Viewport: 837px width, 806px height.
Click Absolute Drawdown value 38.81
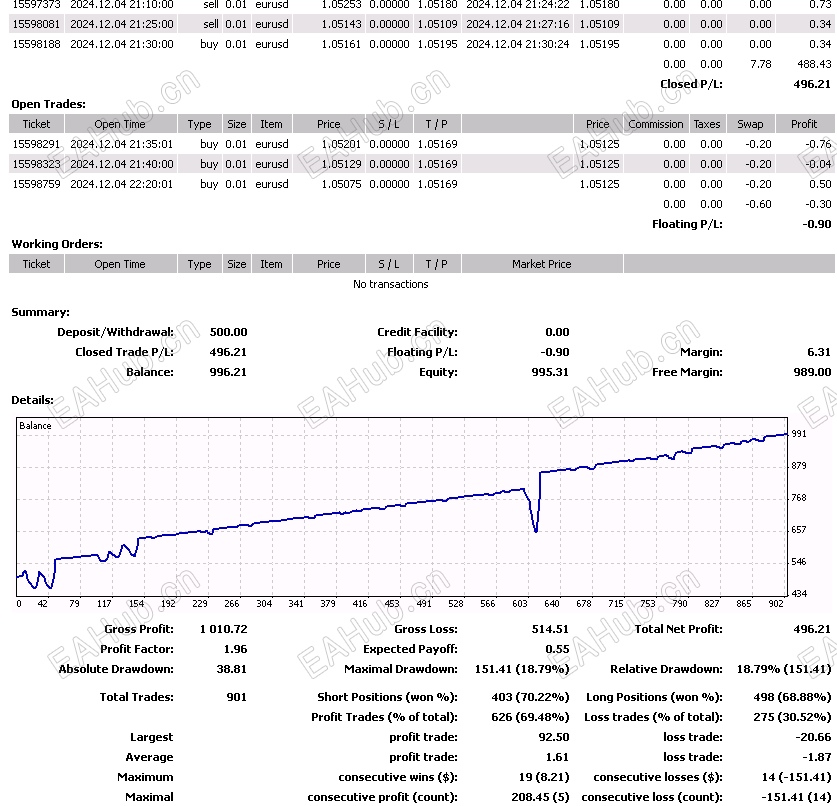[232, 669]
